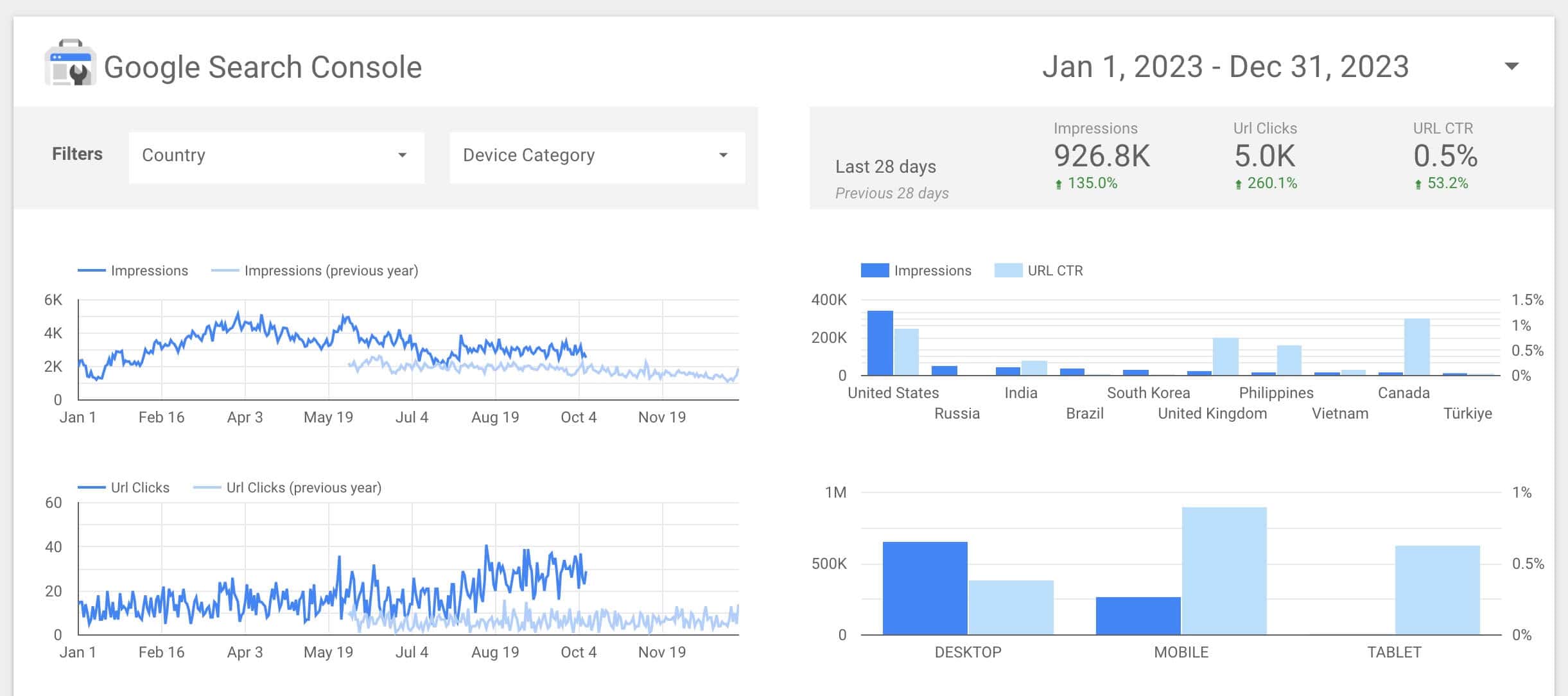This screenshot has width=1568, height=696.
Task: Click the URL CTR 0.5% scorecard value
Action: click(1445, 156)
